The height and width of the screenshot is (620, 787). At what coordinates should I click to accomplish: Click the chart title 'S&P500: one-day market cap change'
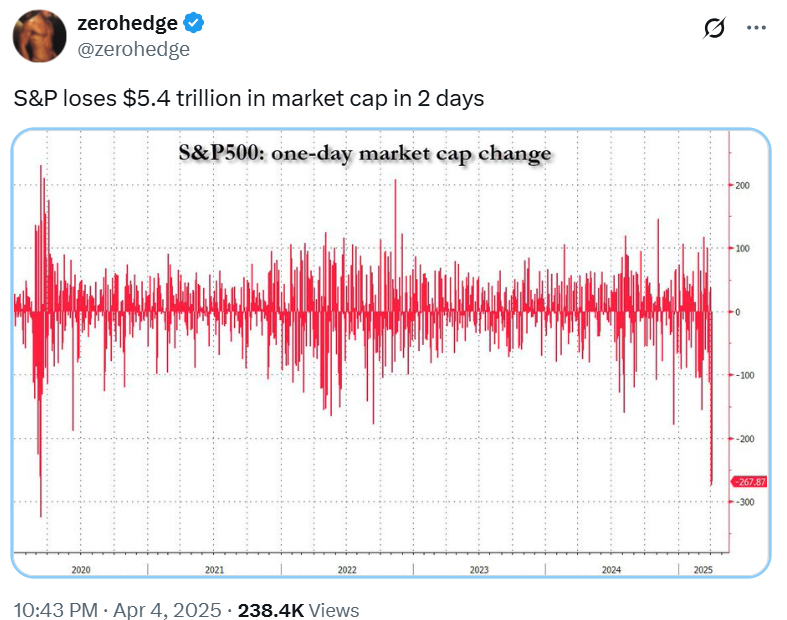[363, 154]
